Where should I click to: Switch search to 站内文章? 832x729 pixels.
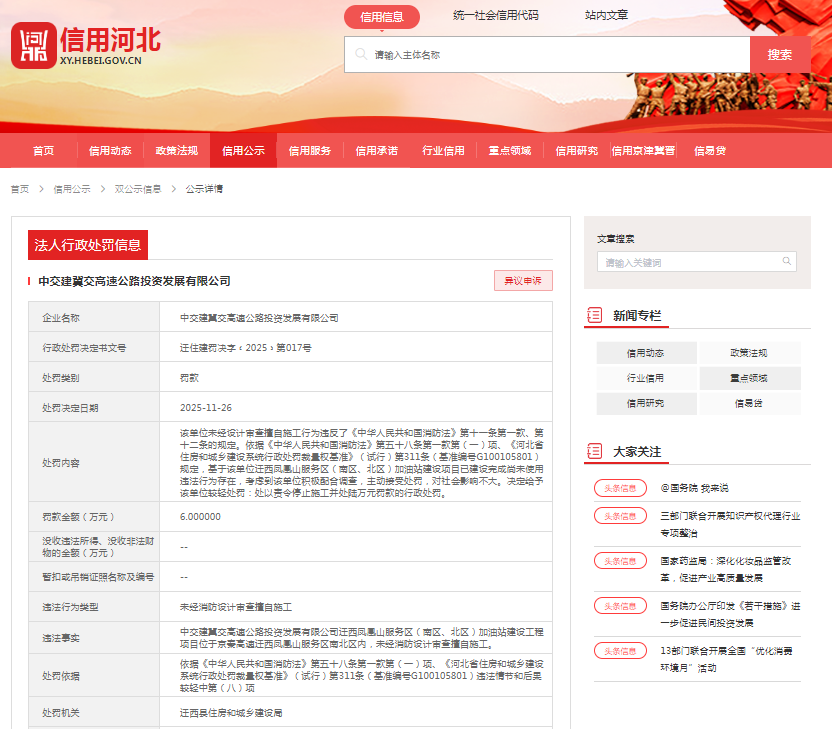point(606,16)
